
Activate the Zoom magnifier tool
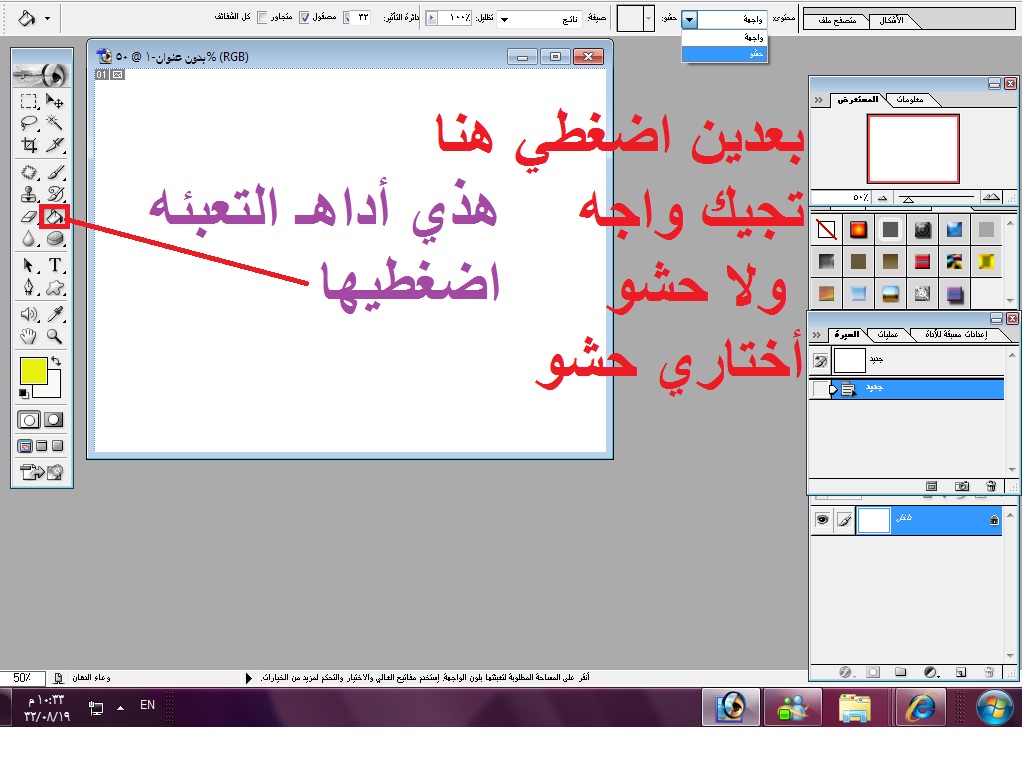click(x=55, y=337)
